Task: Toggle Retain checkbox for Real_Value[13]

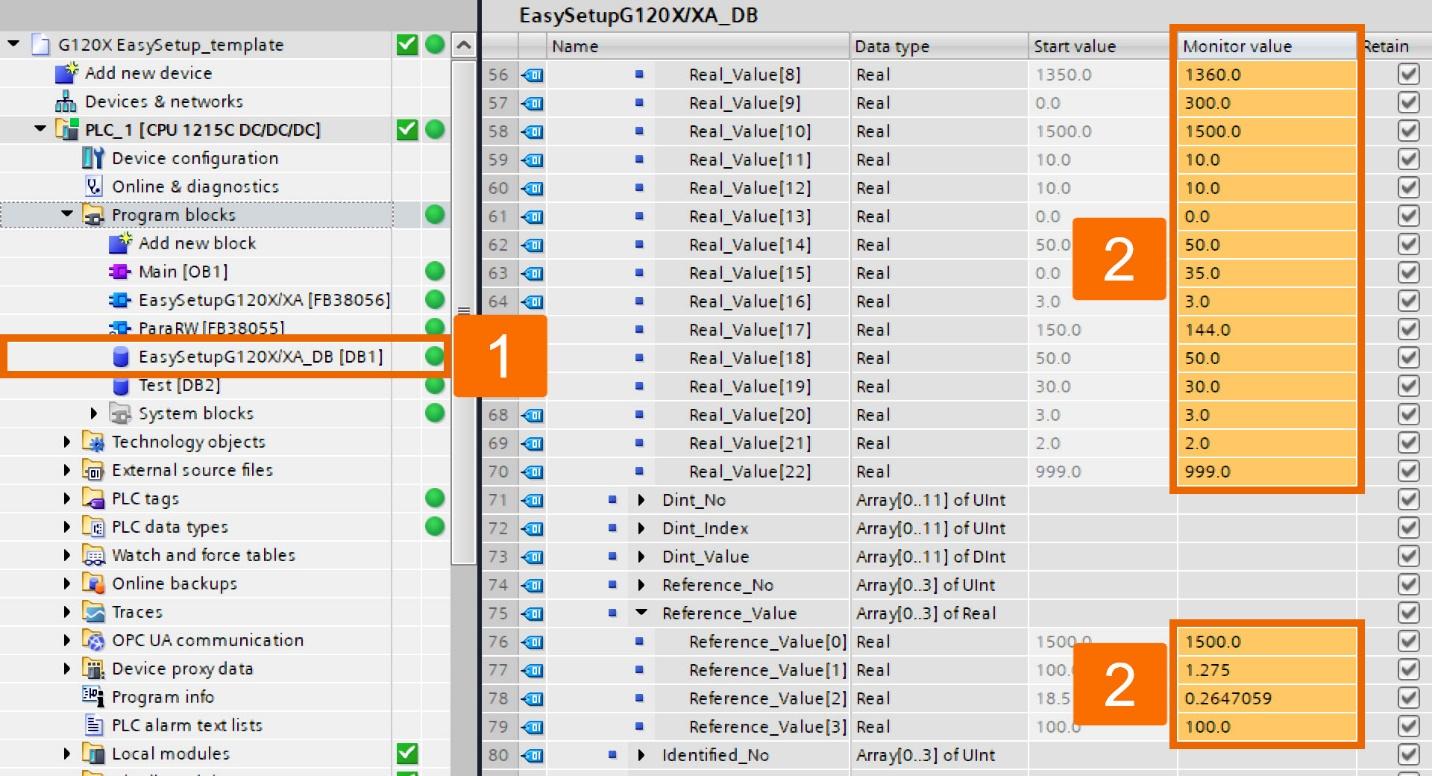Action: 1409,216
